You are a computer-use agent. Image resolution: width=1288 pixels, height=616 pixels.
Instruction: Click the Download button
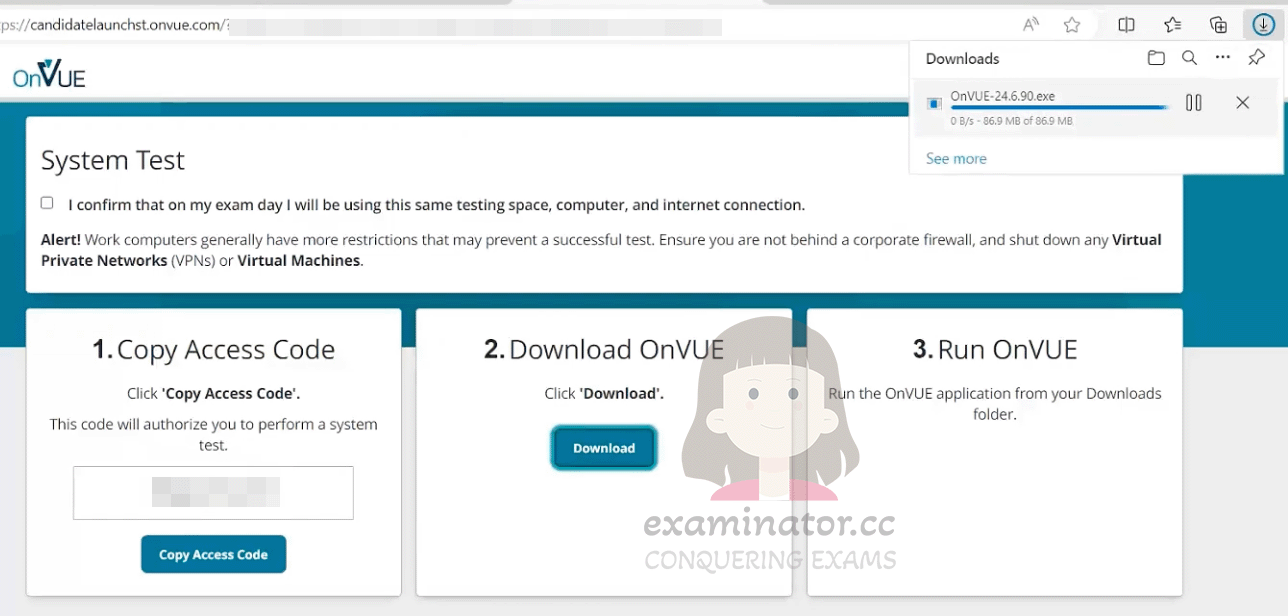pyautogui.click(x=604, y=448)
